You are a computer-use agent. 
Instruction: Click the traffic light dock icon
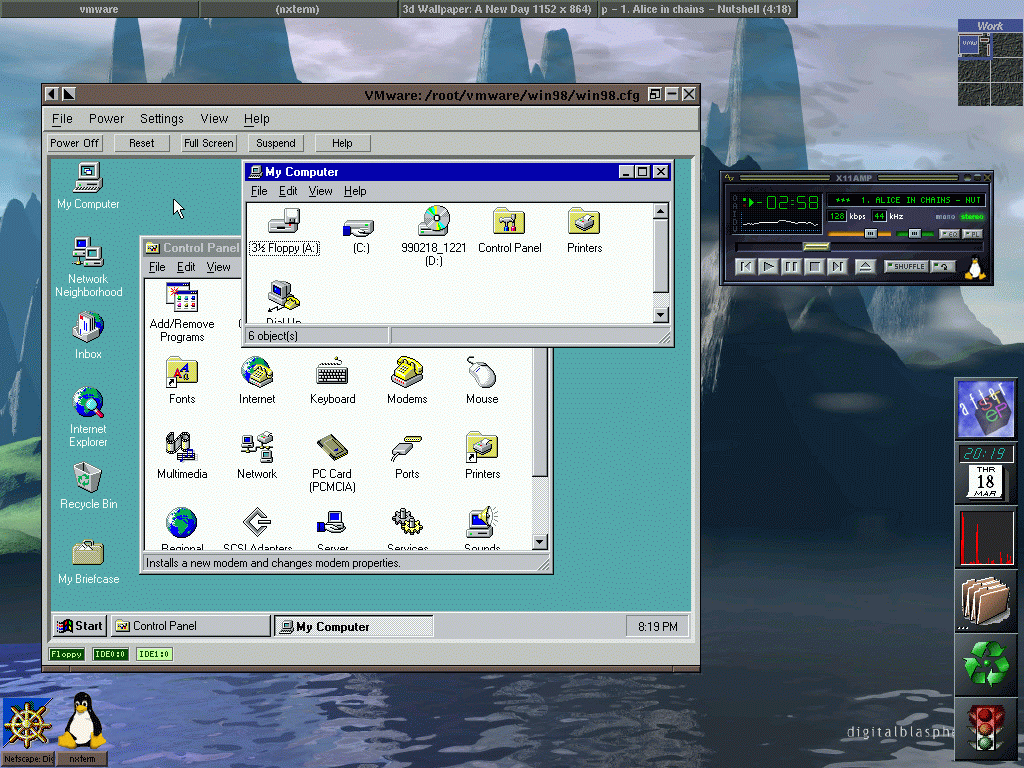point(986,730)
